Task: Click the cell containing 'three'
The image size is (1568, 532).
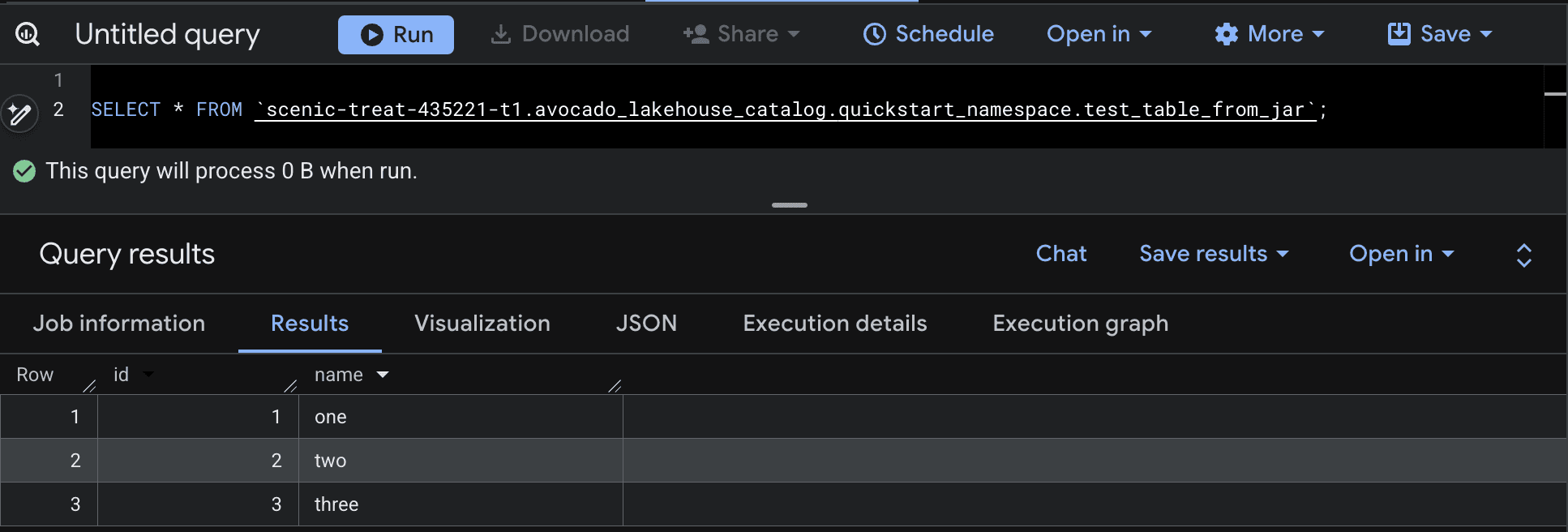Action: coord(461,504)
